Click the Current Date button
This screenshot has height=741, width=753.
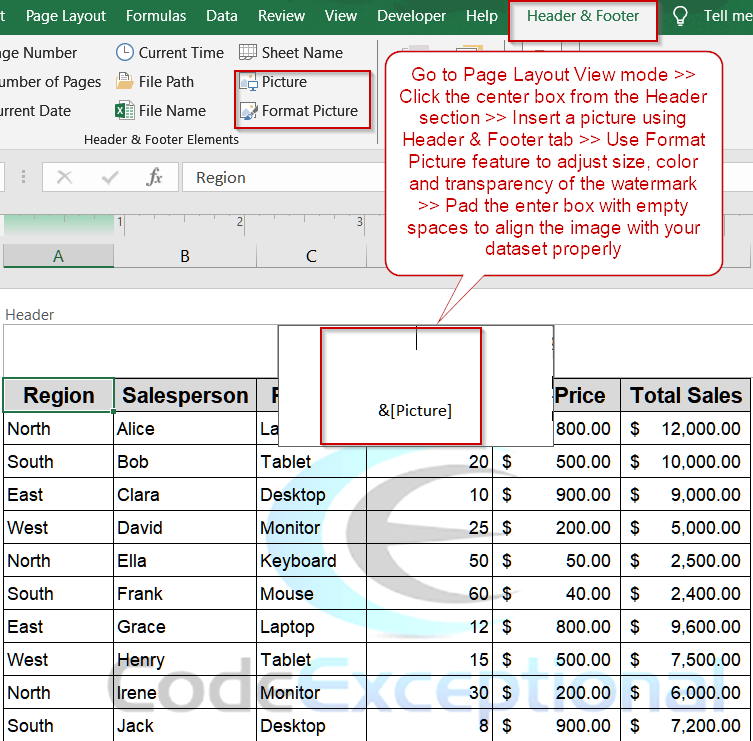coord(35,111)
